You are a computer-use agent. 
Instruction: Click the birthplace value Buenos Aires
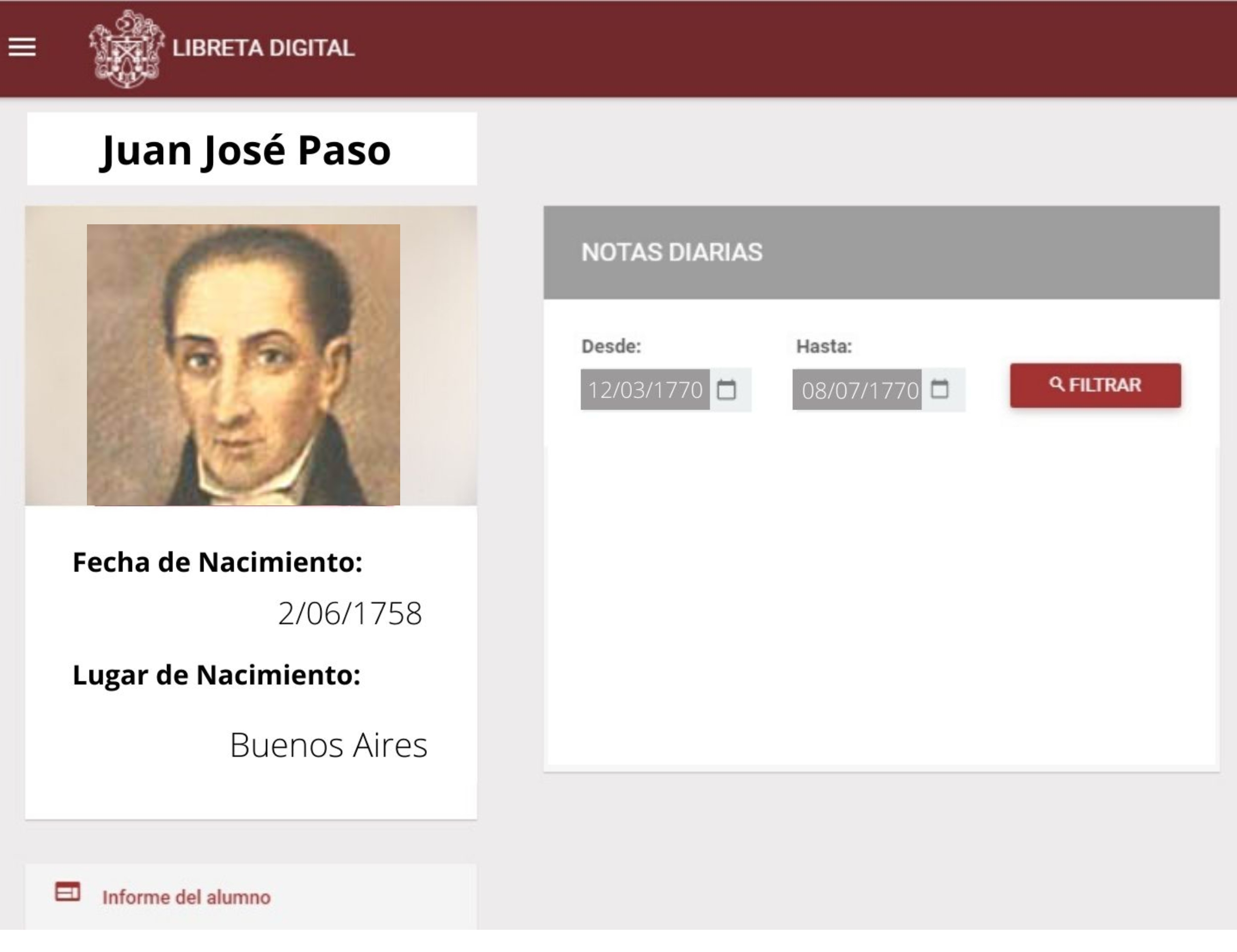pyautogui.click(x=329, y=745)
